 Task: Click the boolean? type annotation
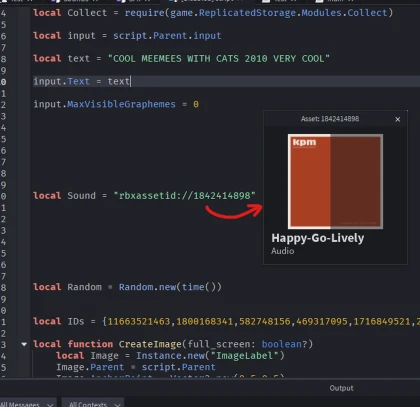pos(285,344)
